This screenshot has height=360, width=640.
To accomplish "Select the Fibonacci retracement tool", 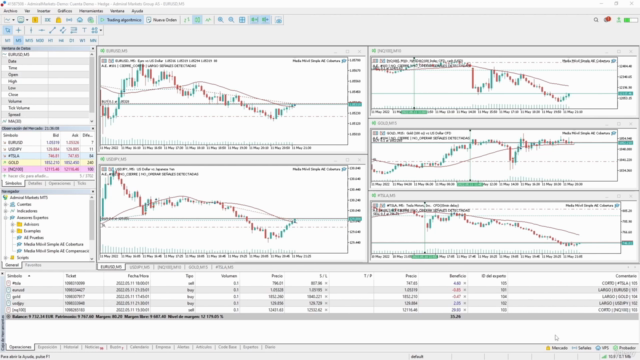I will point(73,30).
